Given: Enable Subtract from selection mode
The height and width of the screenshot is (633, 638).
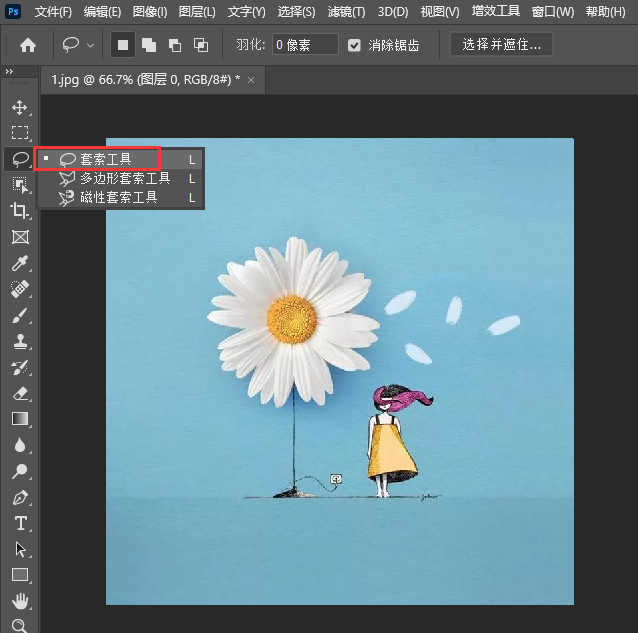Looking at the screenshot, I should pyautogui.click(x=174, y=45).
